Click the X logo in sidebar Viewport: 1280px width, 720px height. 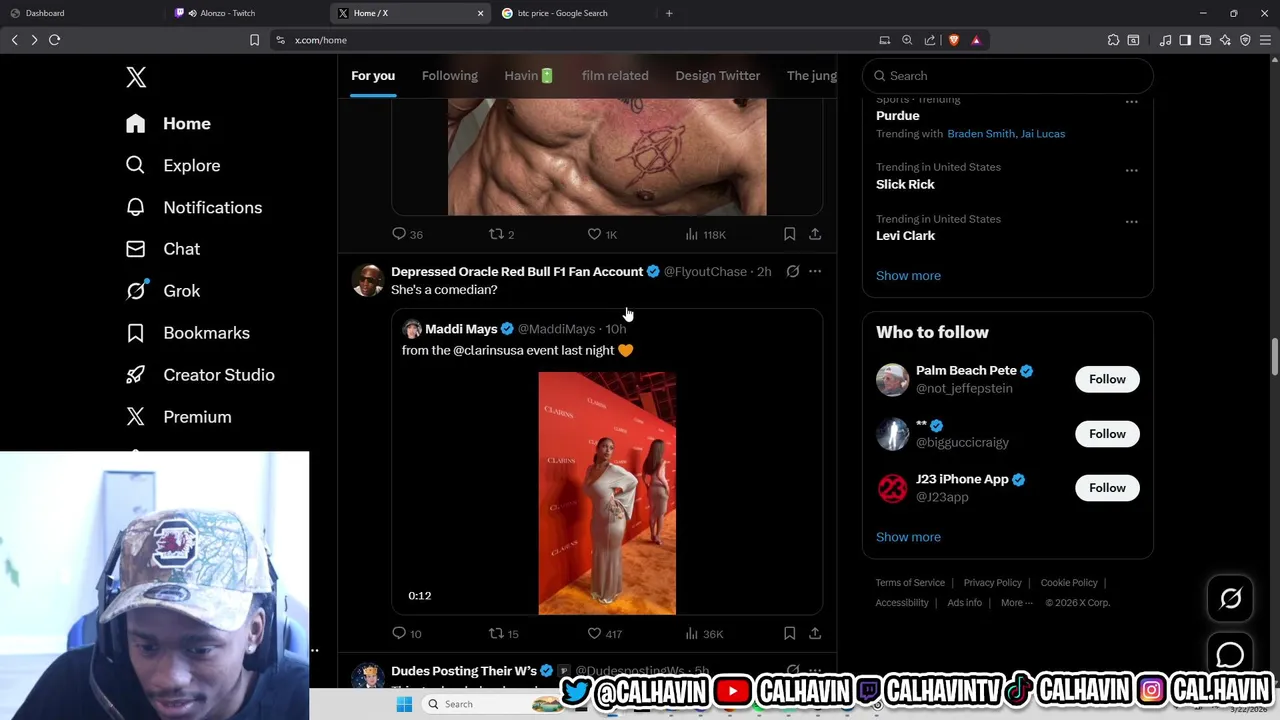click(x=136, y=77)
